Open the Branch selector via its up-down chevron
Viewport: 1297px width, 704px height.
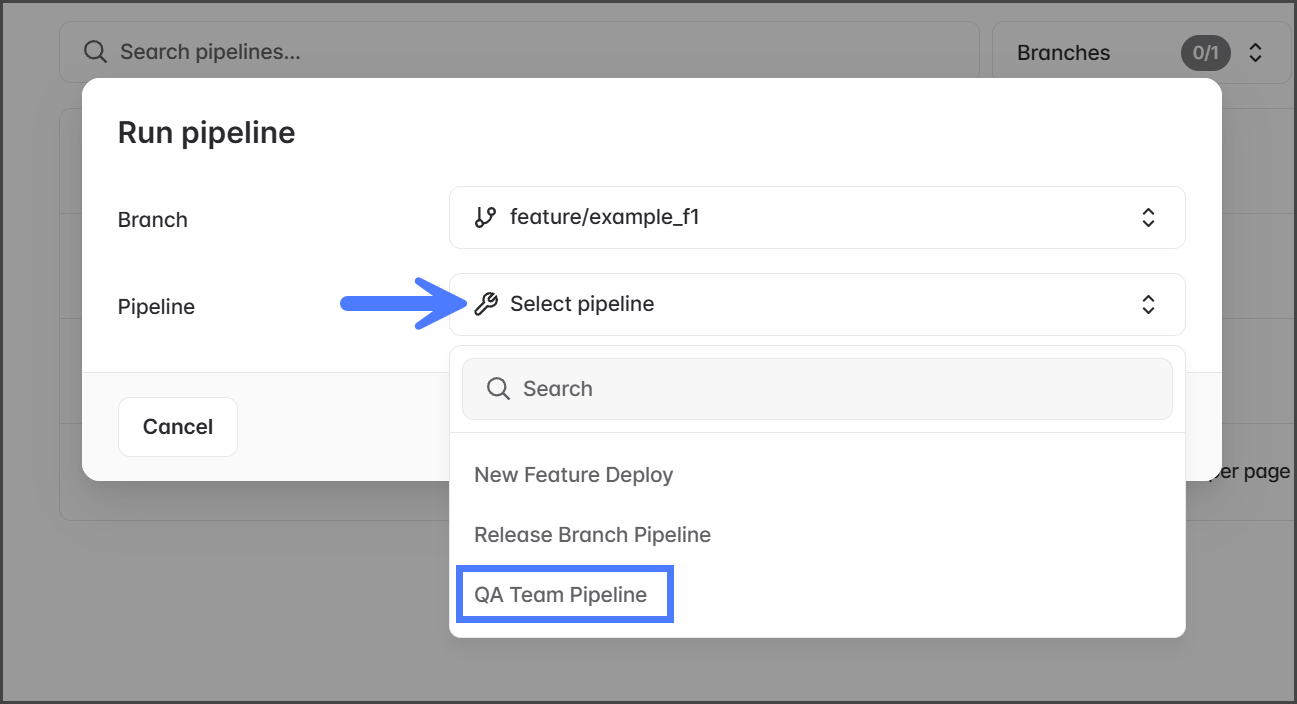[1148, 217]
